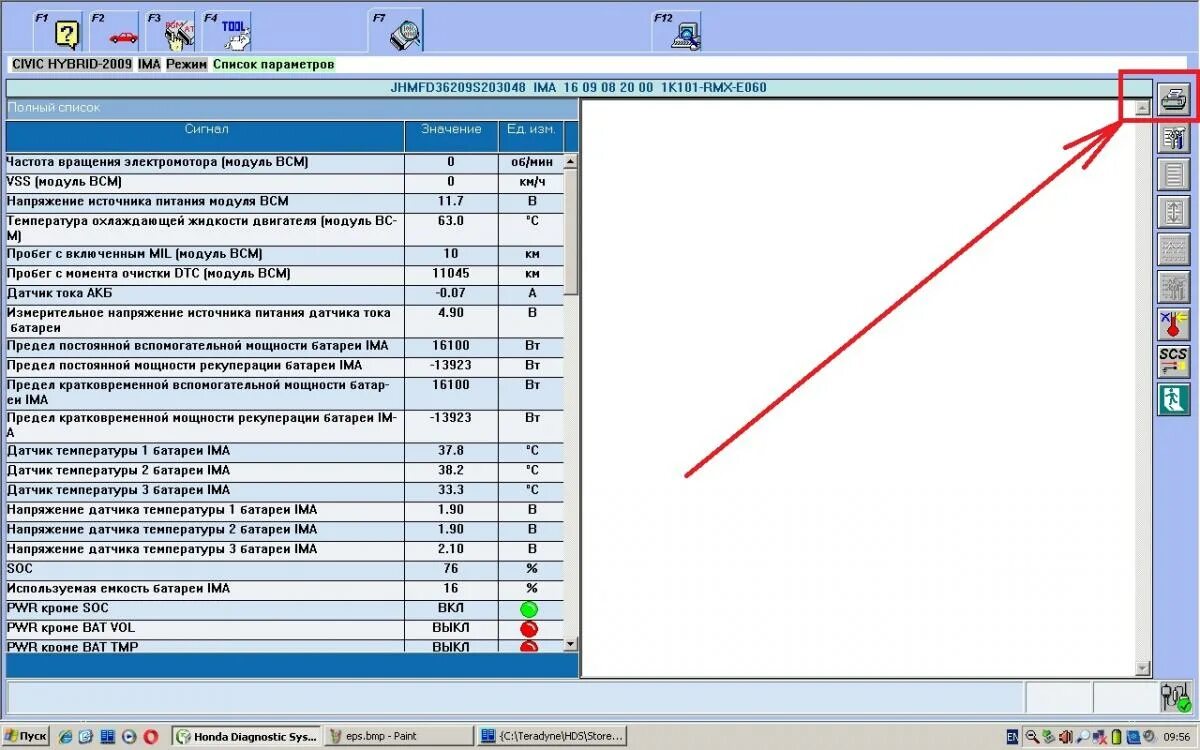The width and height of the screenshot is (1200, 750).
Task: Click right panel scroll down arrow
Action: (x=1143, y=669)
